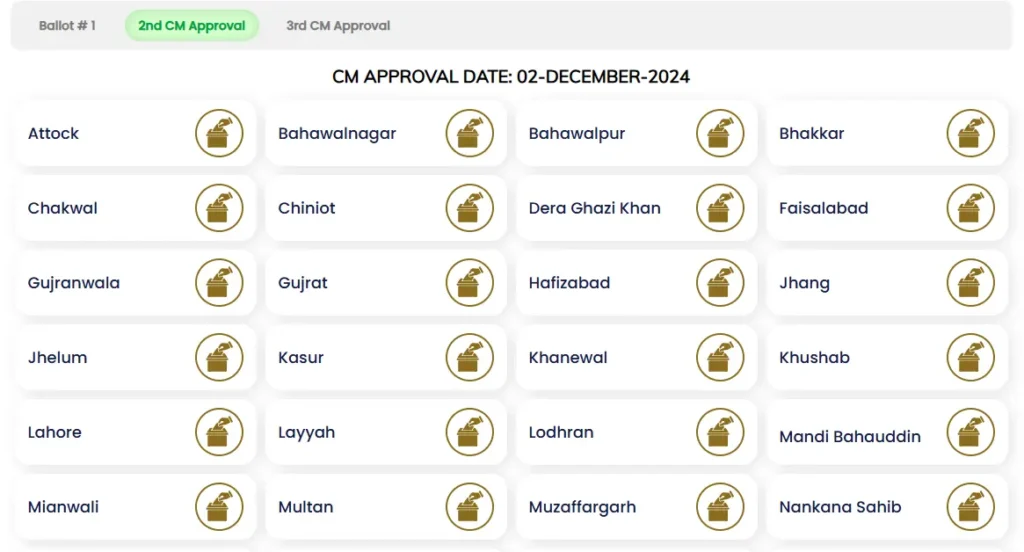1024x552 pixels.
Task: Click the Chakwal district name
Action: tap(63, 209)
